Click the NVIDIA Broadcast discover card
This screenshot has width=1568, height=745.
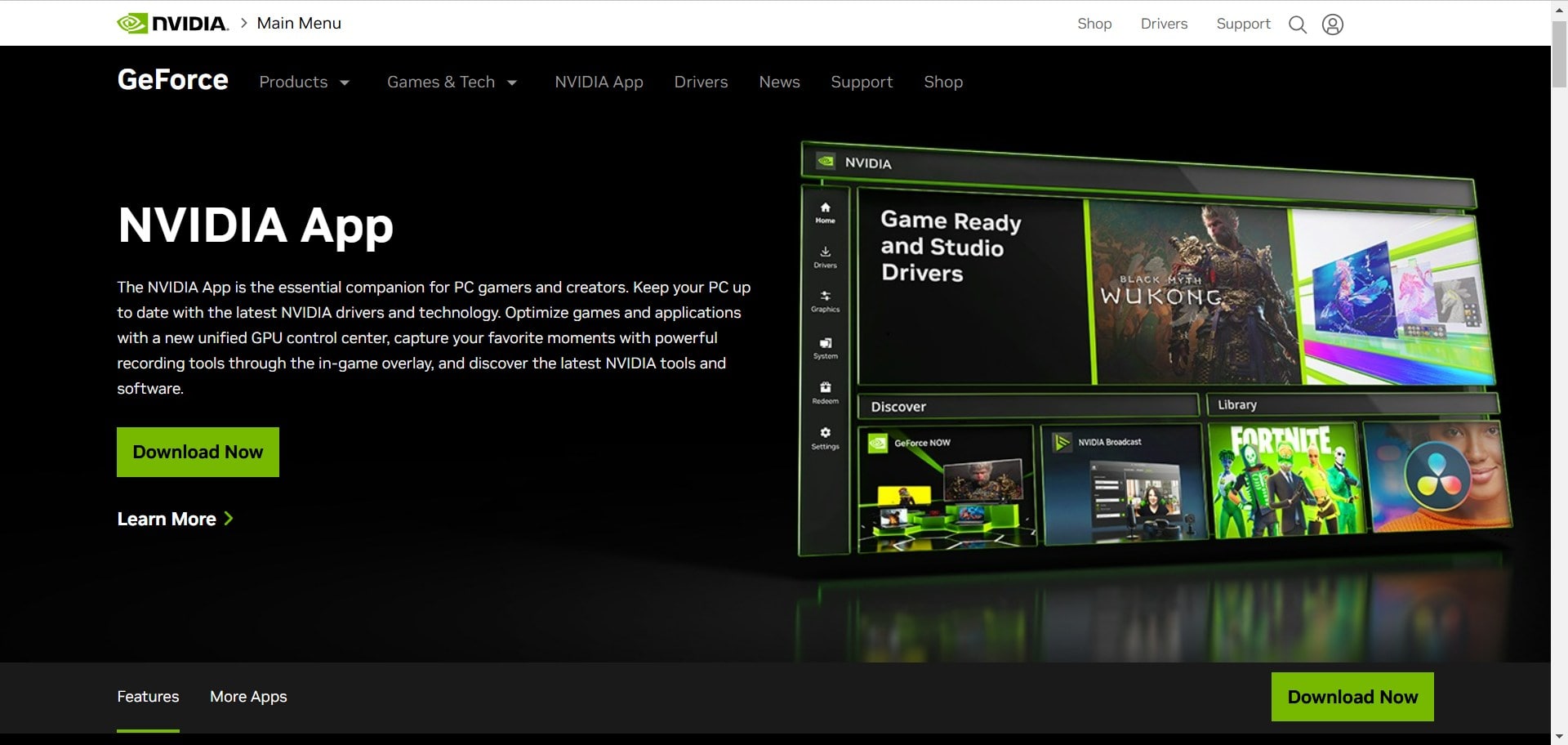pyautogui.click(x=1124, y=484)
